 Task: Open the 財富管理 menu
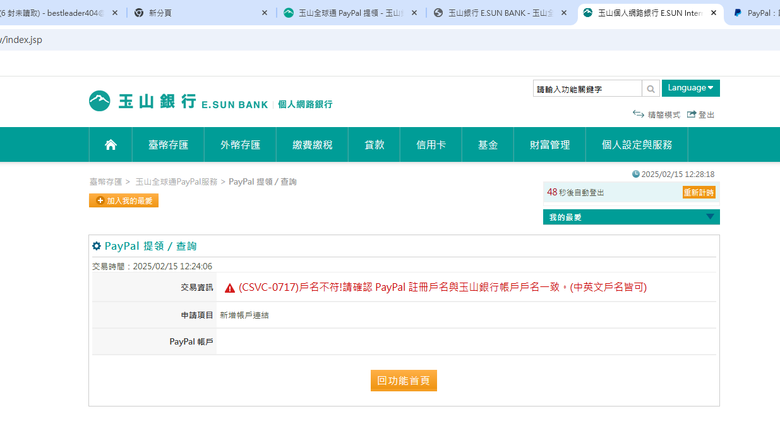(550, 145)
